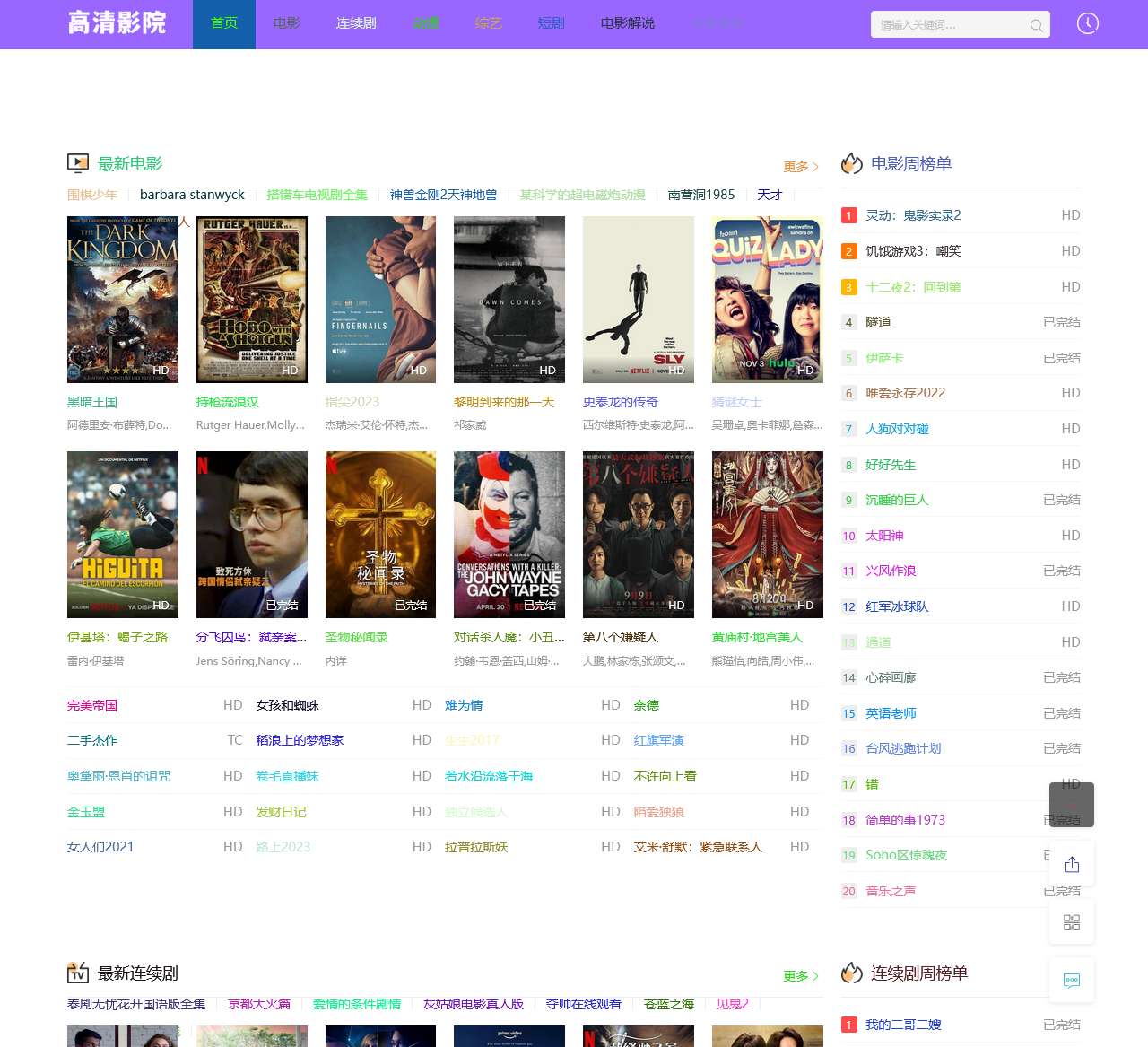This screenshot has height=1047, width=1148.
Task: Open the Fingernails movie poster
Action: [380, 300]
